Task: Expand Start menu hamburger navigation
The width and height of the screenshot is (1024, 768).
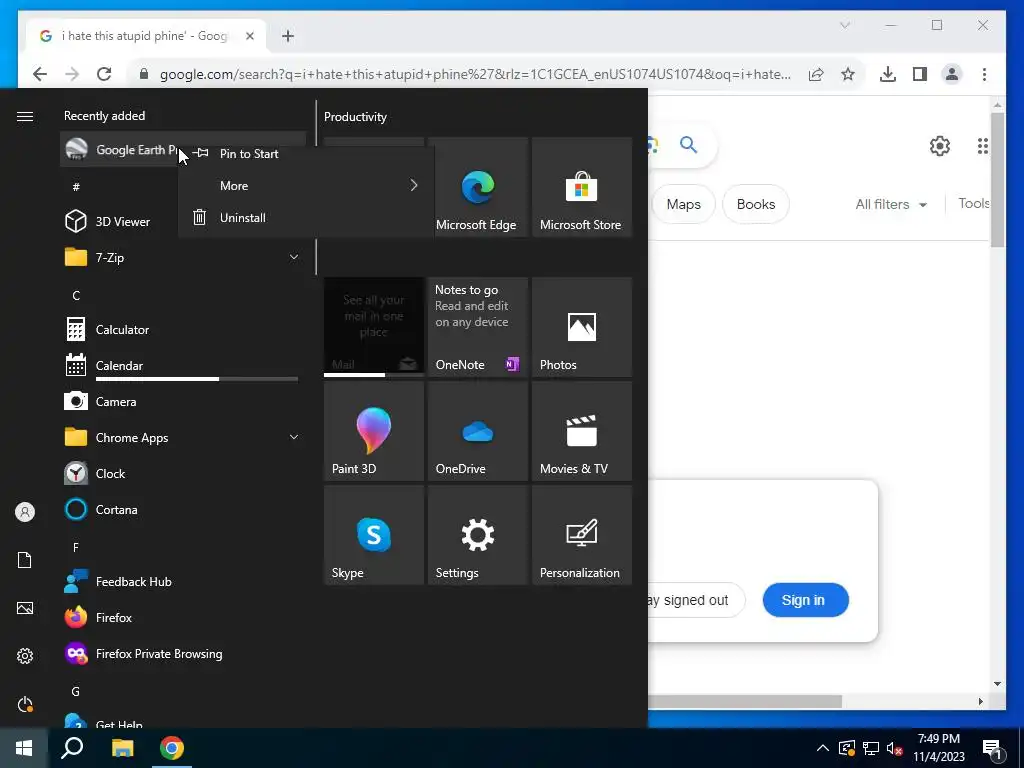Action: point(25,116)
